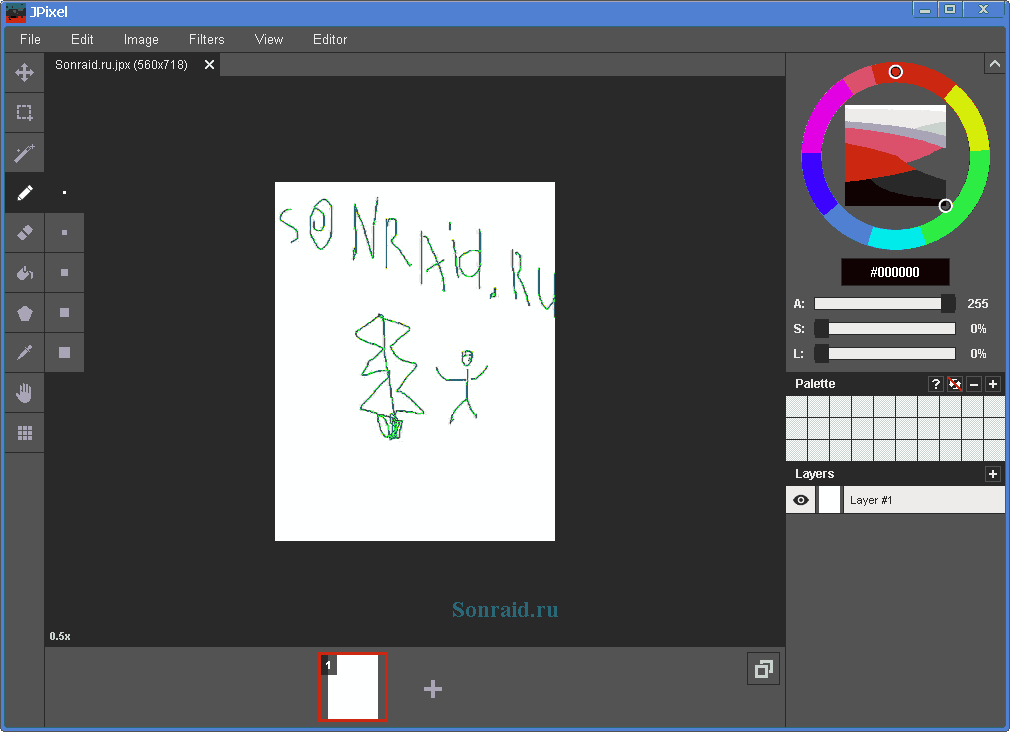Choose the smallest brush size dot
1010x732 pixels.
tap(64, 192)
